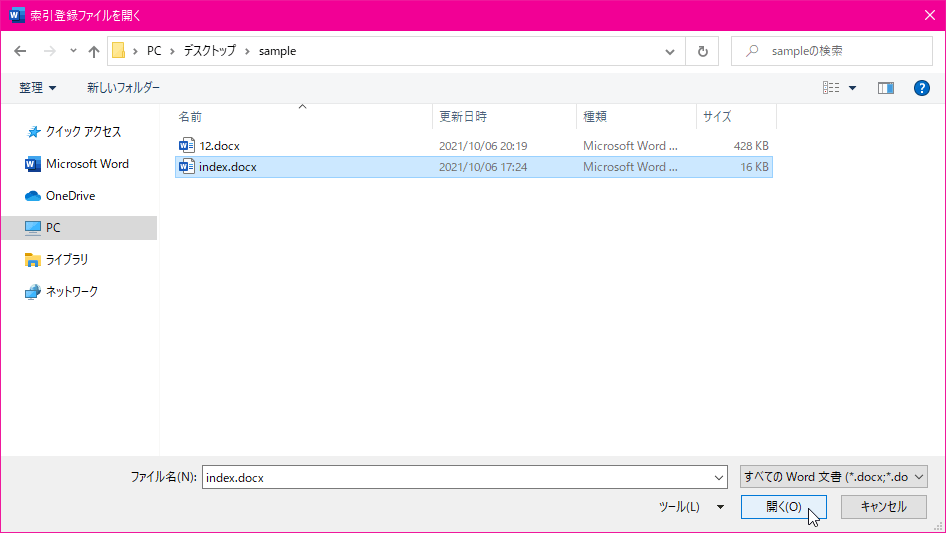946x533 pixels.
Task: Toggle the preview pane icon
Action: click(886, 88)
